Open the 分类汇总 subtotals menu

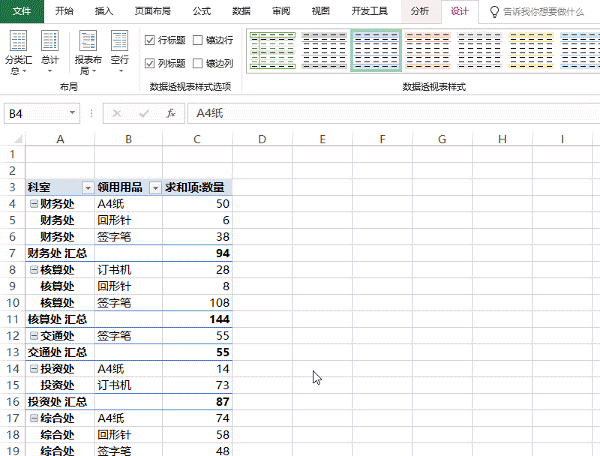point(18,52)
